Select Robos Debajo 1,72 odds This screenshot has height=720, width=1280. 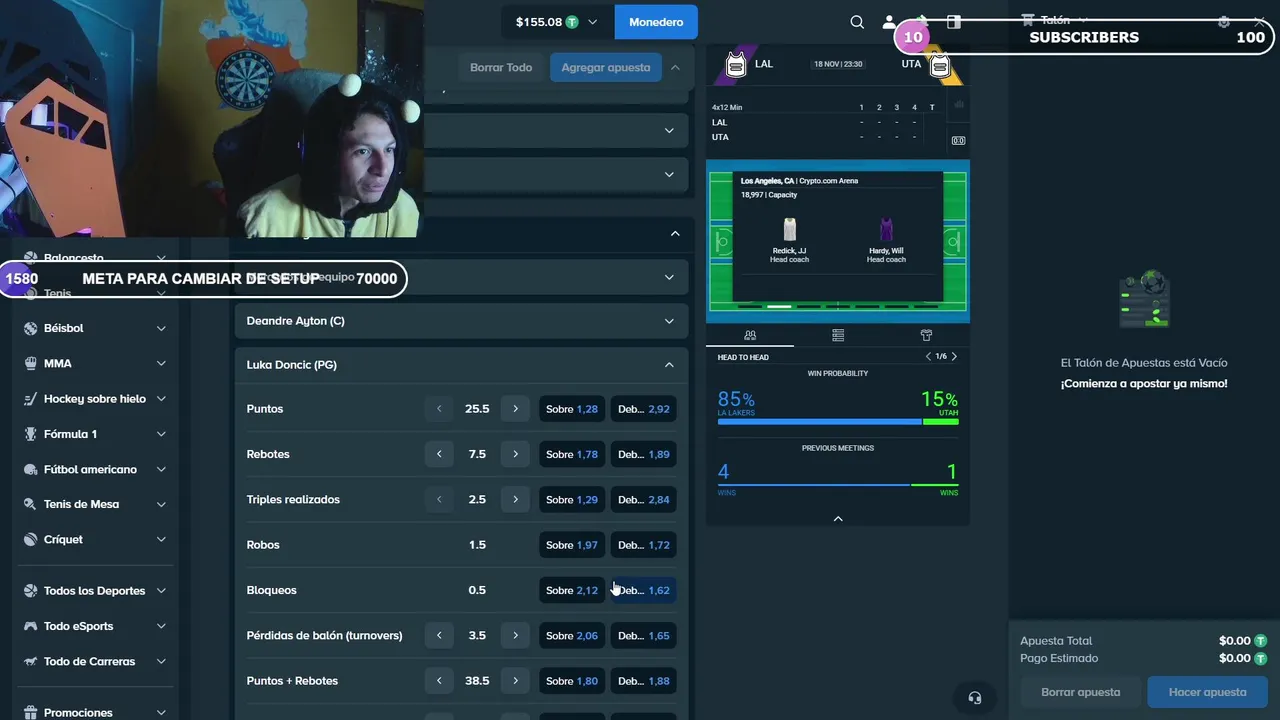(x=643, y=545)
